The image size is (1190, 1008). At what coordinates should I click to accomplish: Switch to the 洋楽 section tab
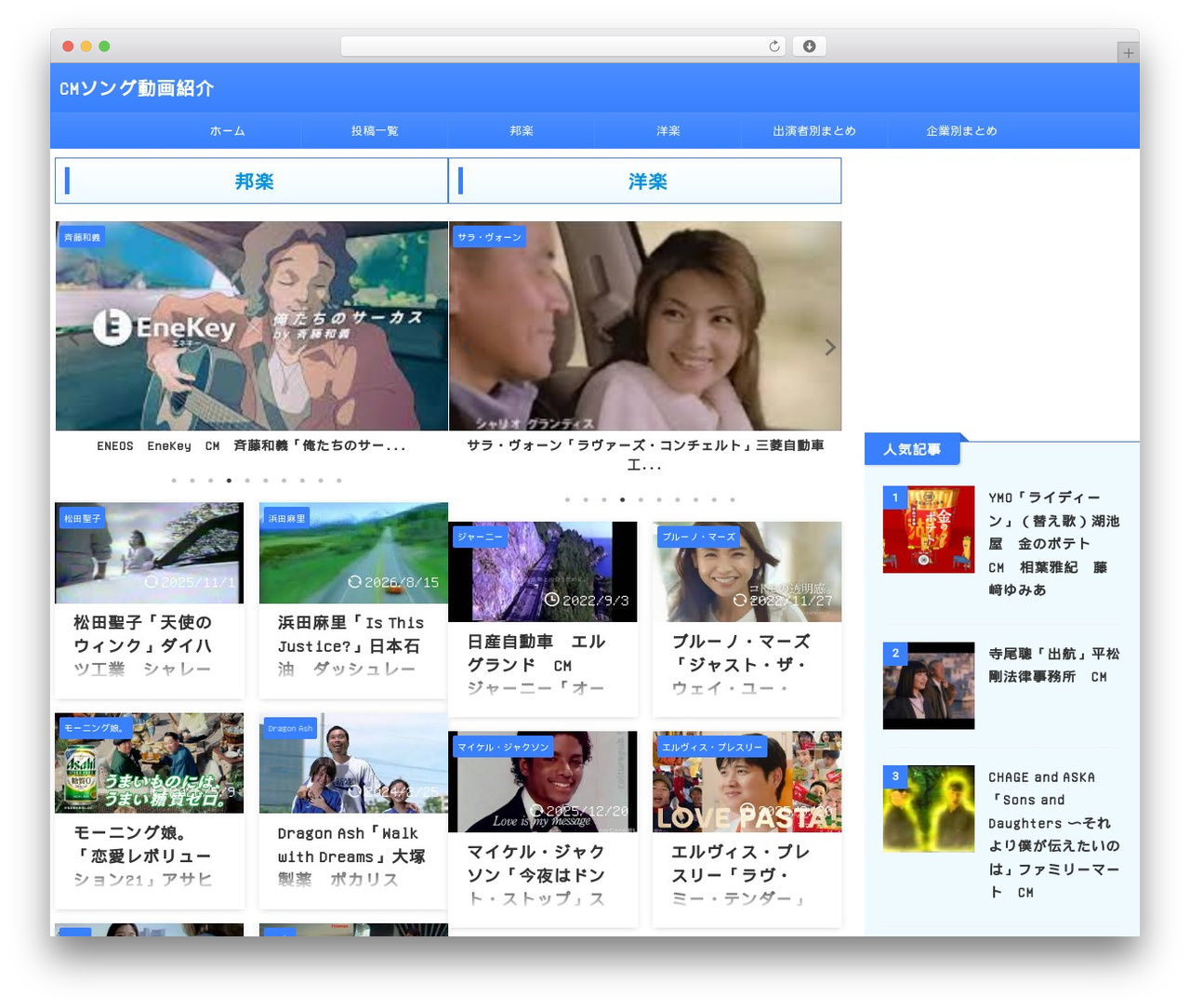click(645, 180)
